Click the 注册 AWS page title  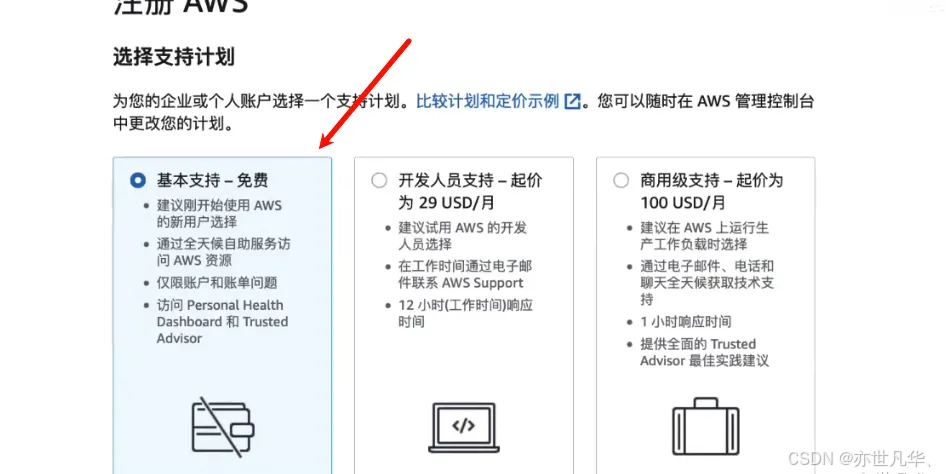click(x=180, y=6)
